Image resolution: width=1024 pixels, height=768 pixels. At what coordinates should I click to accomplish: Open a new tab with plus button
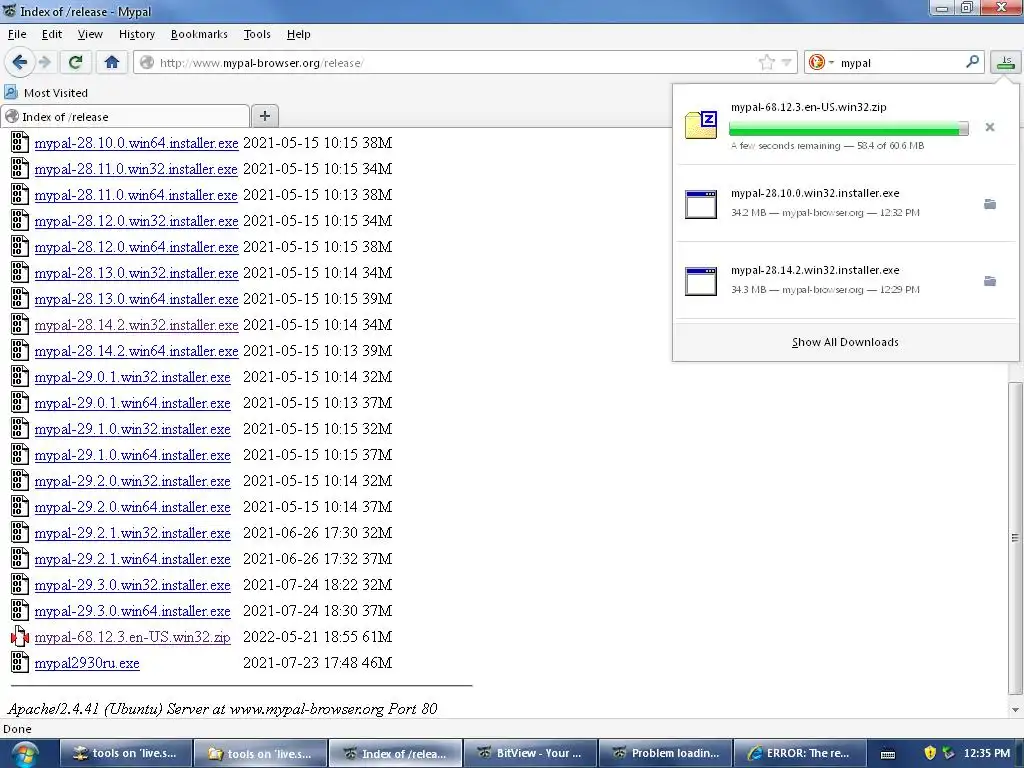[264, 116]
